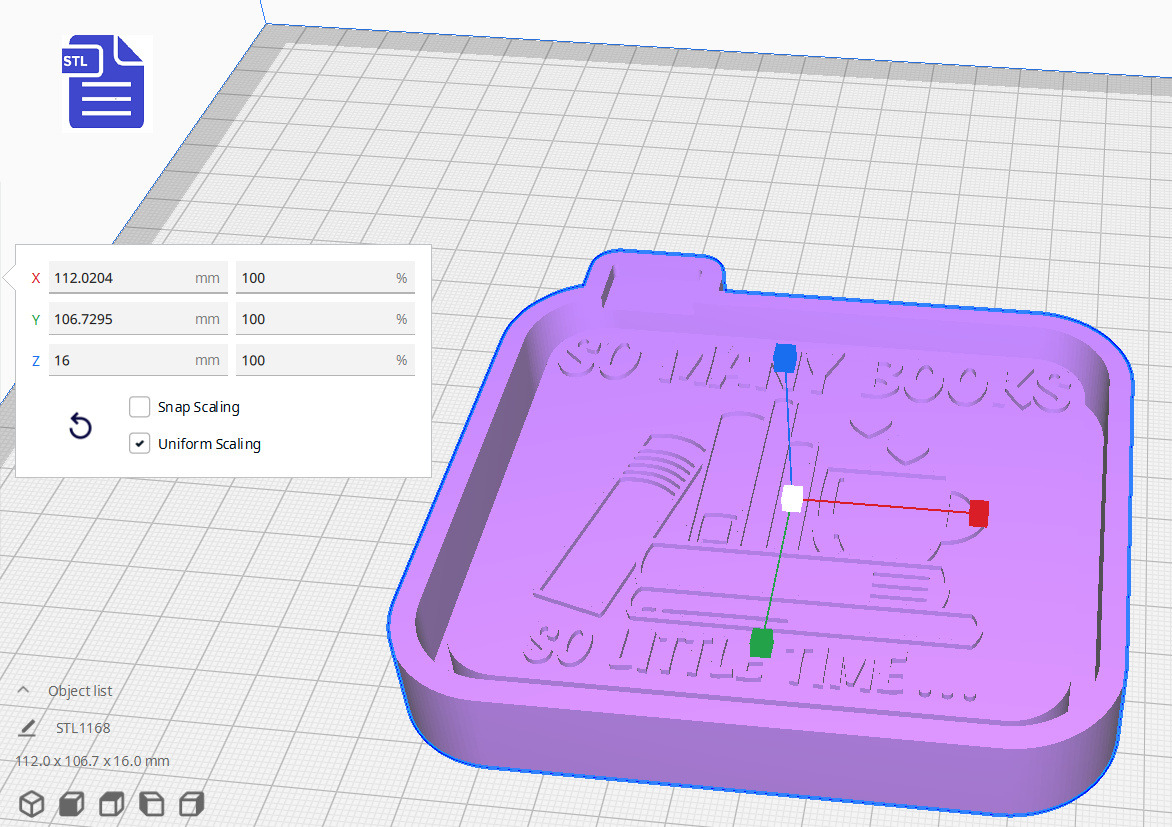Click the reset scale circular arrow icon
This screenshot has height=827, width=1172.
(x=80, y=426)
